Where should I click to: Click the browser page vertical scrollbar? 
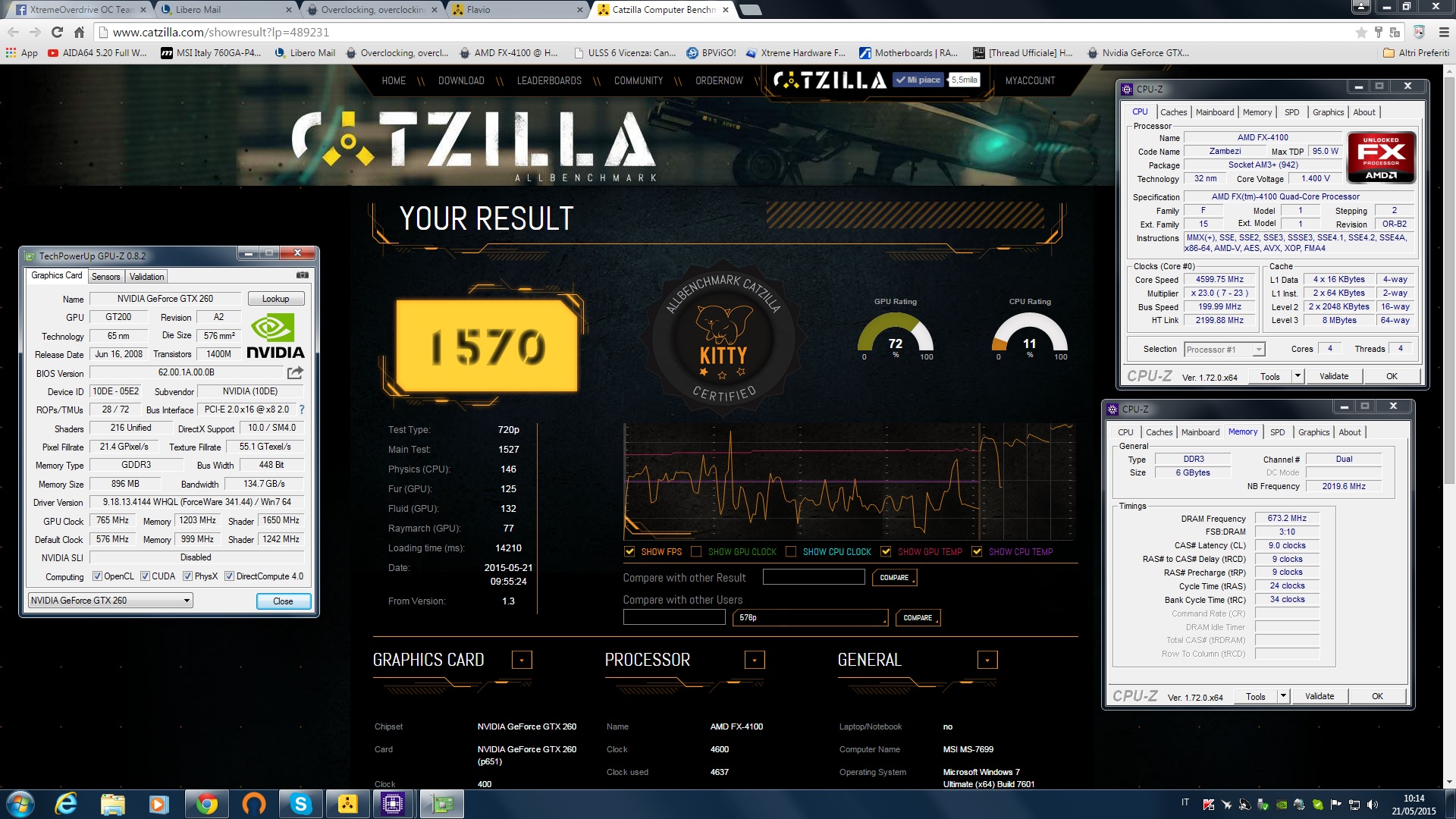1449,281
